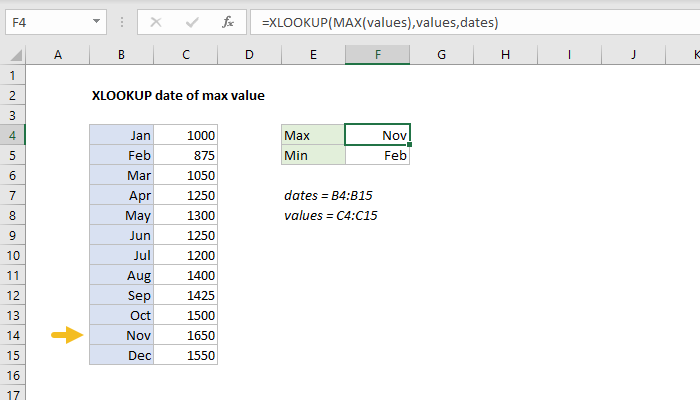Screen dimensions: 700x400
Task: Click inside the Name Box showing F4
Action: click(x=50, y=21)
